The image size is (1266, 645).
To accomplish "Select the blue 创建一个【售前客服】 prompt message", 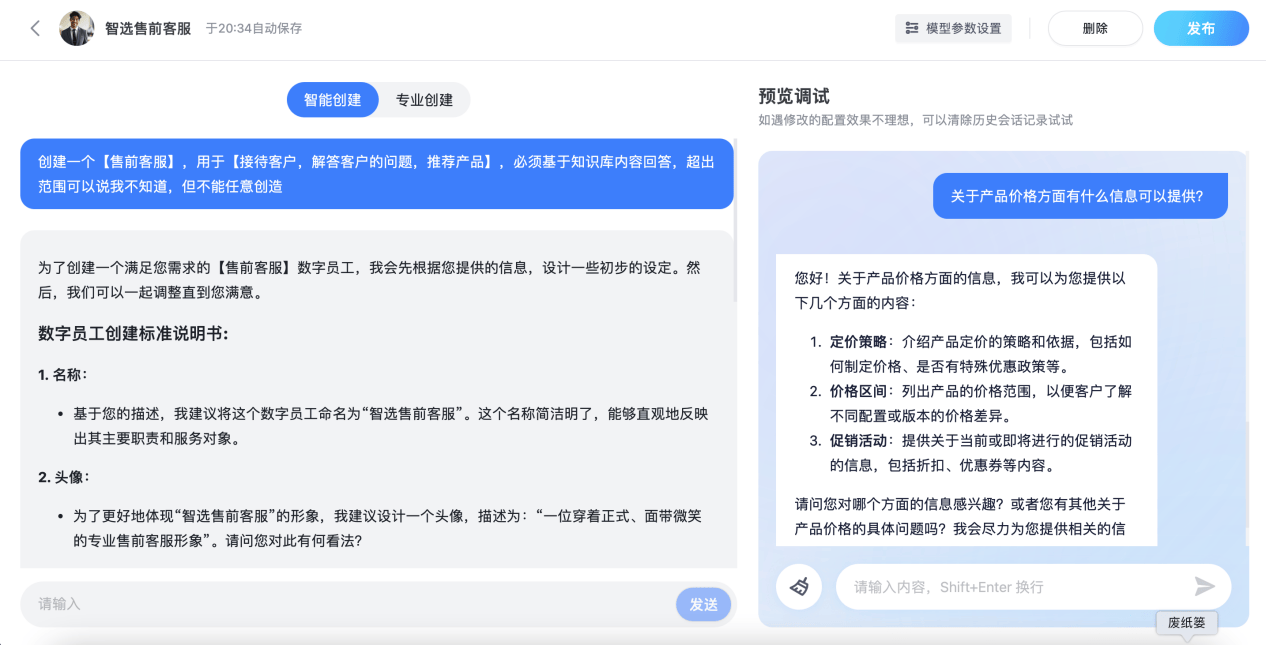I will coord(376,173).
